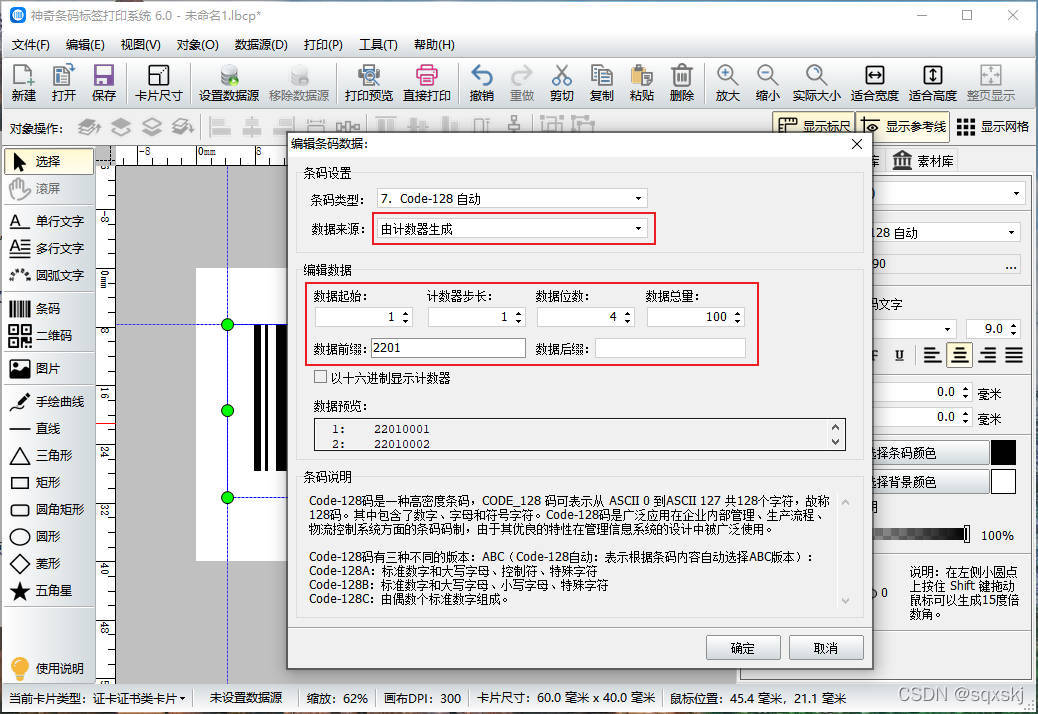
Task: Click 选择条码颜色 black swatch
Action: point(1003,453)
